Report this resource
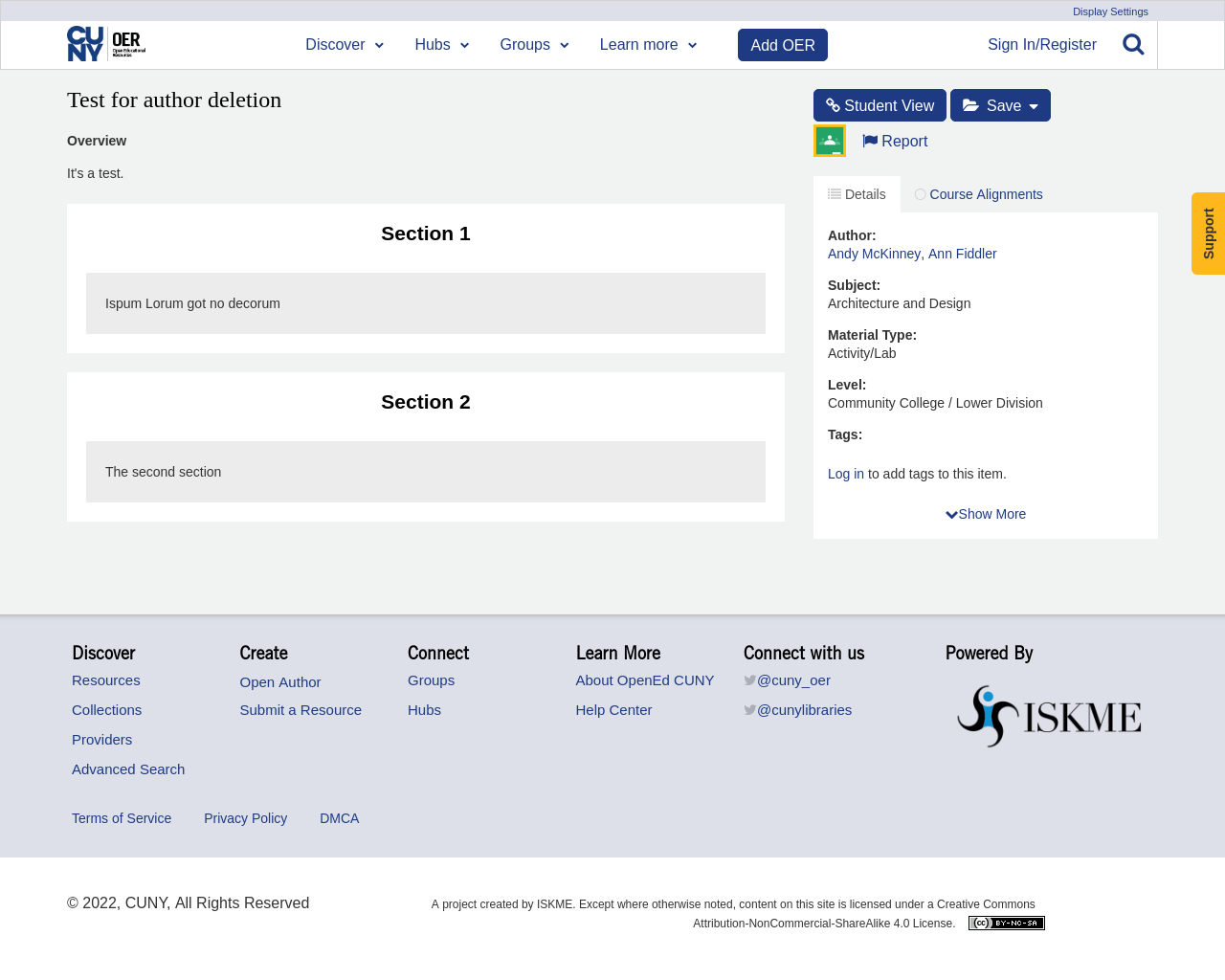Image resolution: width=1225 pixels, height=980 pixels. point(895,141)
